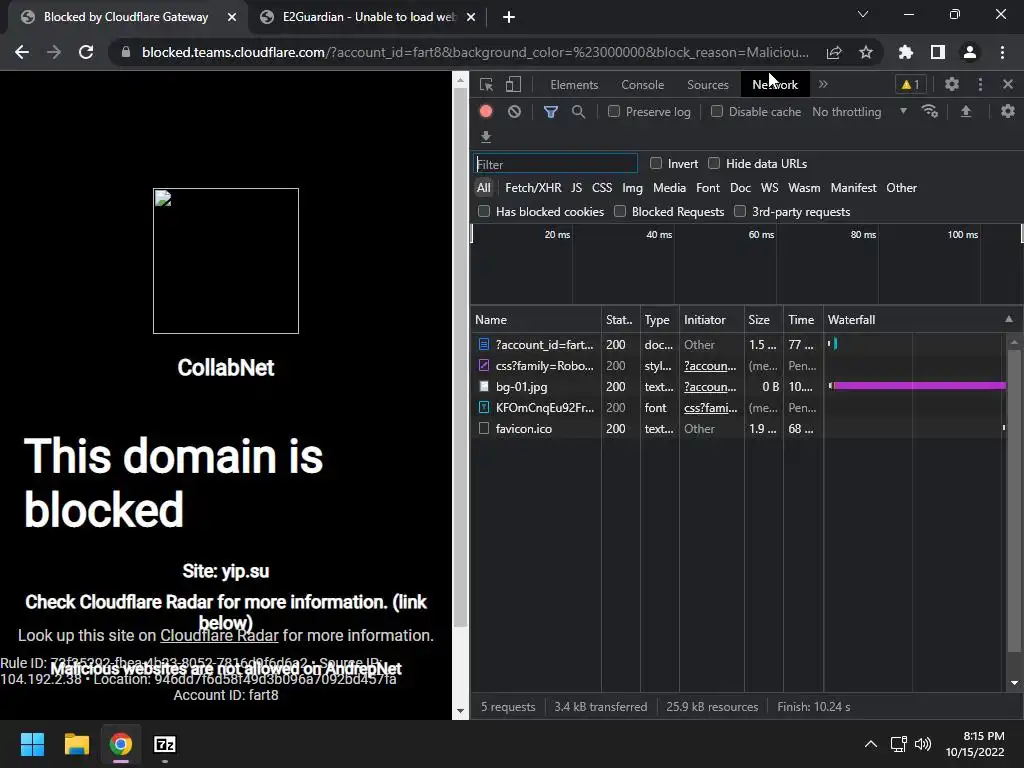Bookmark this tab with the star icon
Image resolution: width=1024 pixels, height=768 pixels.
pyautogui.click(x=865, y=52)
